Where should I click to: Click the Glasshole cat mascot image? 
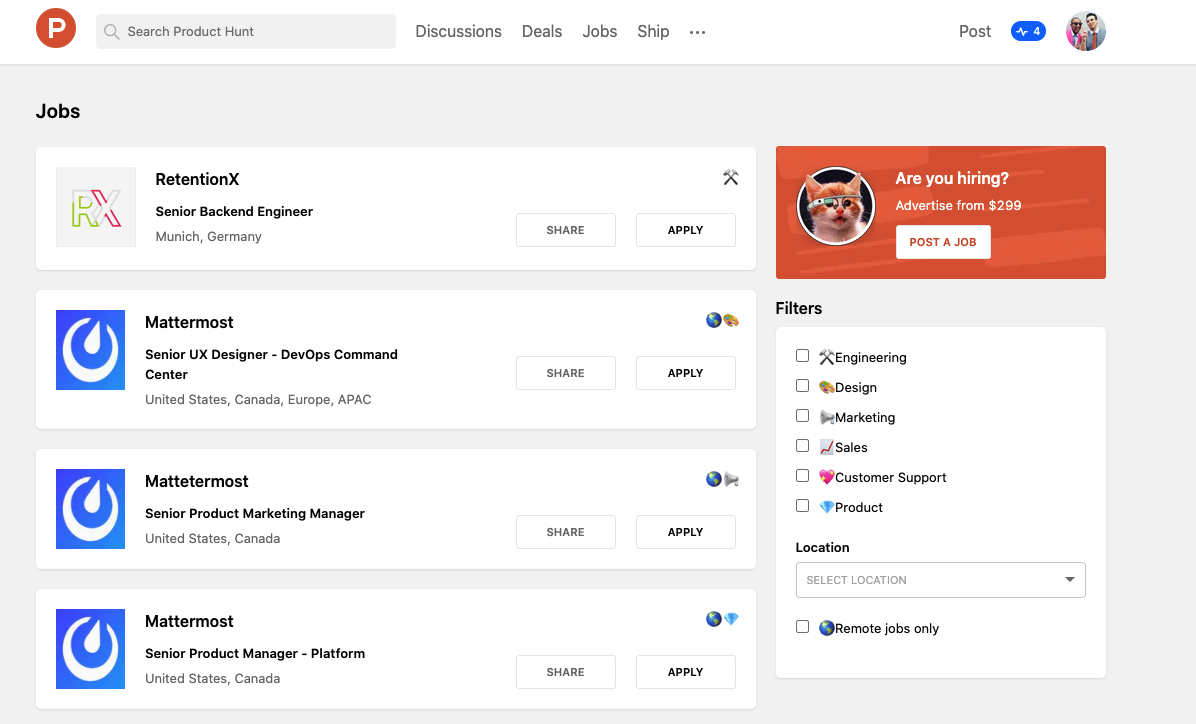click(x=835, y=206)
